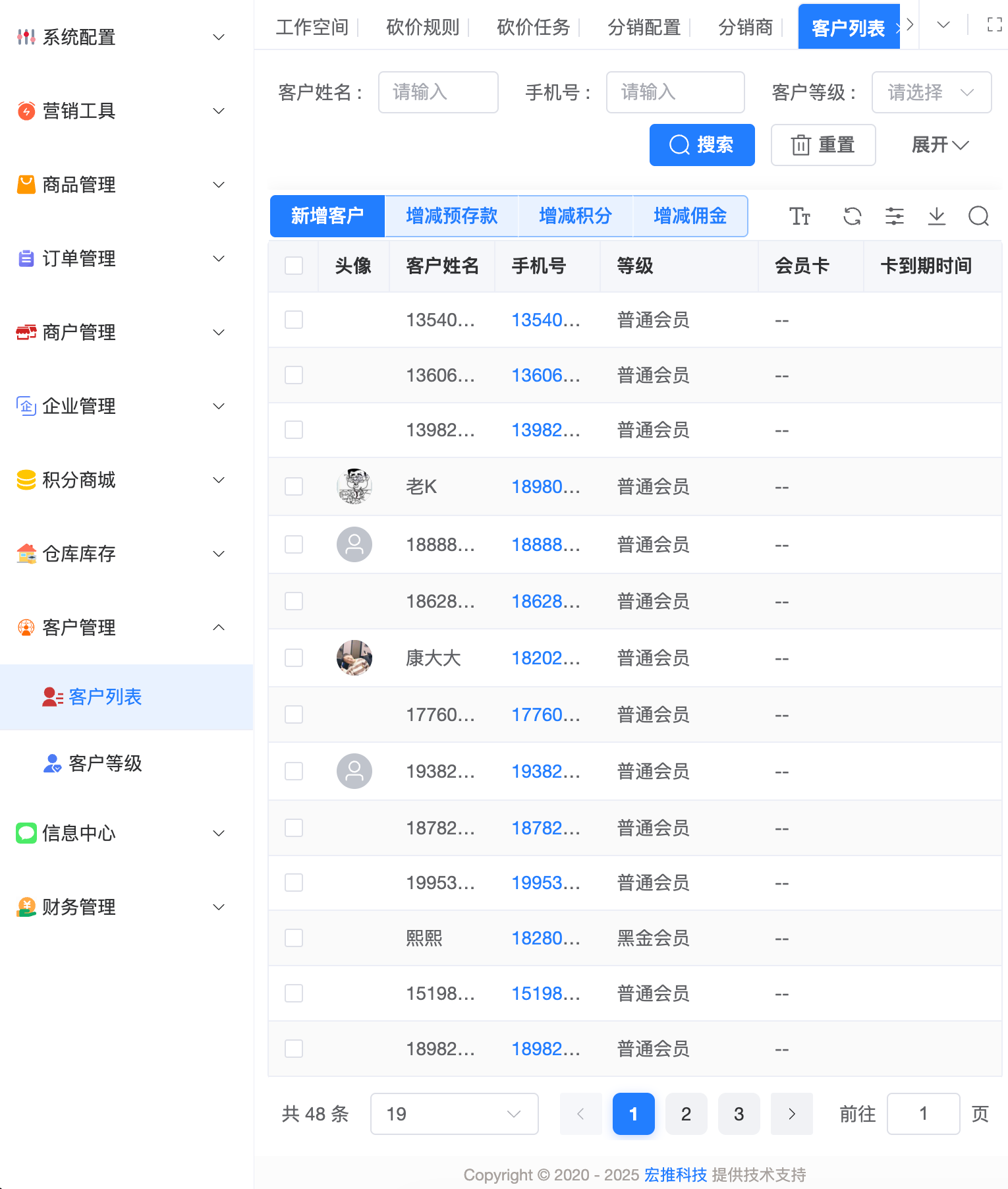The image size is (1008, 1189).
Task: Check the row for customer 19953…
Action: [294, 883]
